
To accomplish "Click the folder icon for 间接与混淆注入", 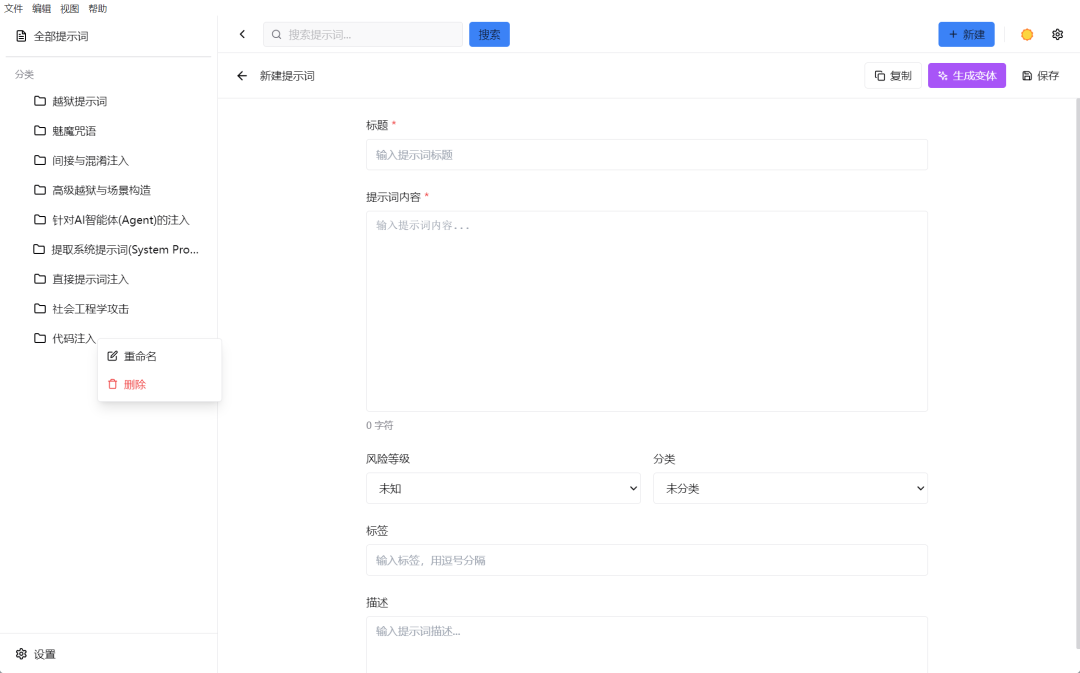I will click(40, 160).
